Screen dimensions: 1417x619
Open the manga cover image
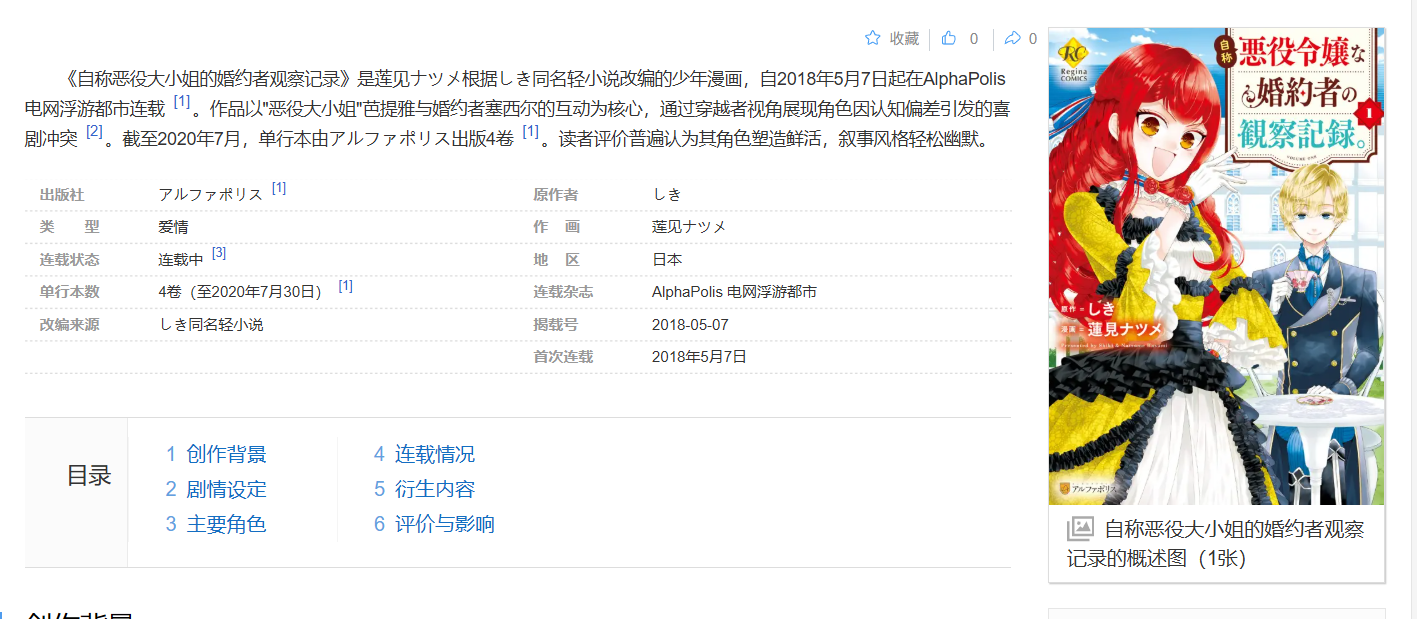1216,266
